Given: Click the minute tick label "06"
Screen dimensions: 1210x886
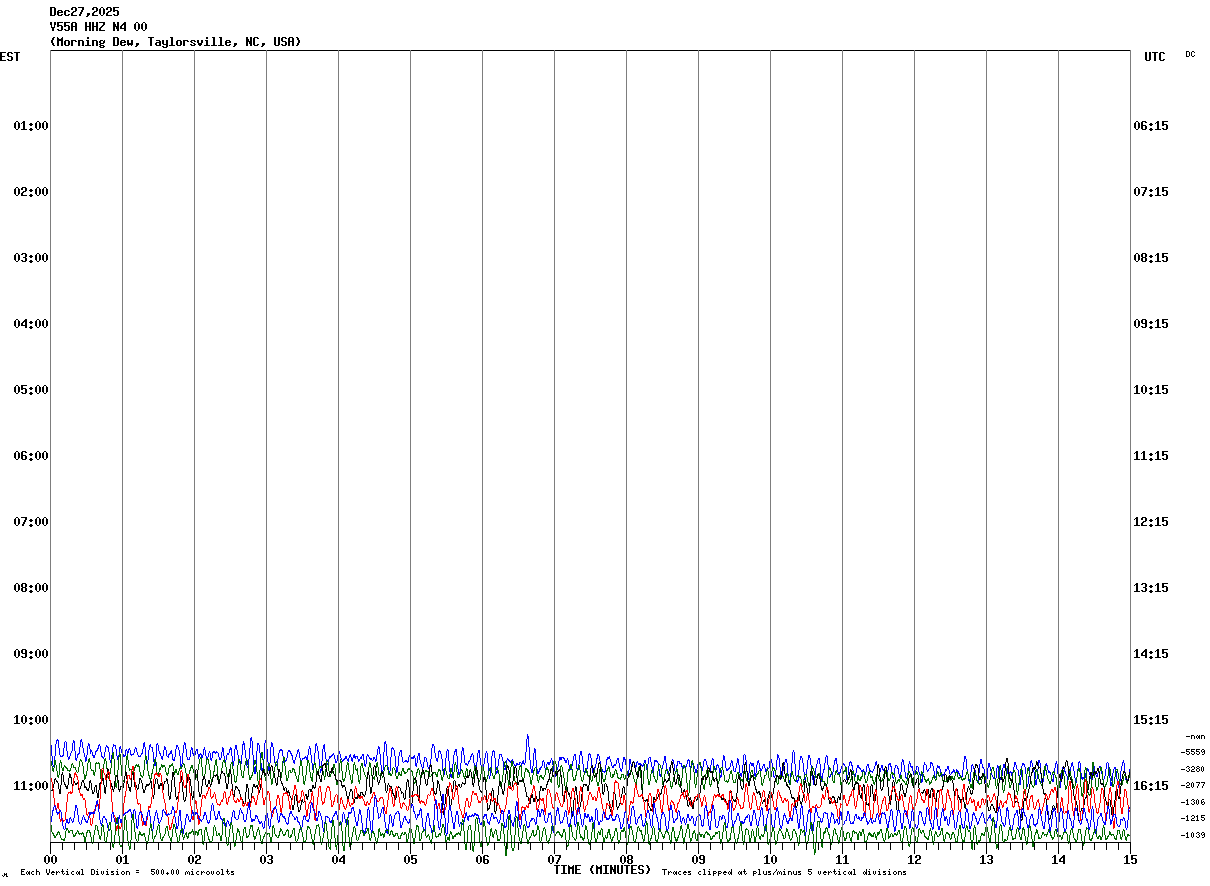Looking at the screenshot, I should point(483,860).
